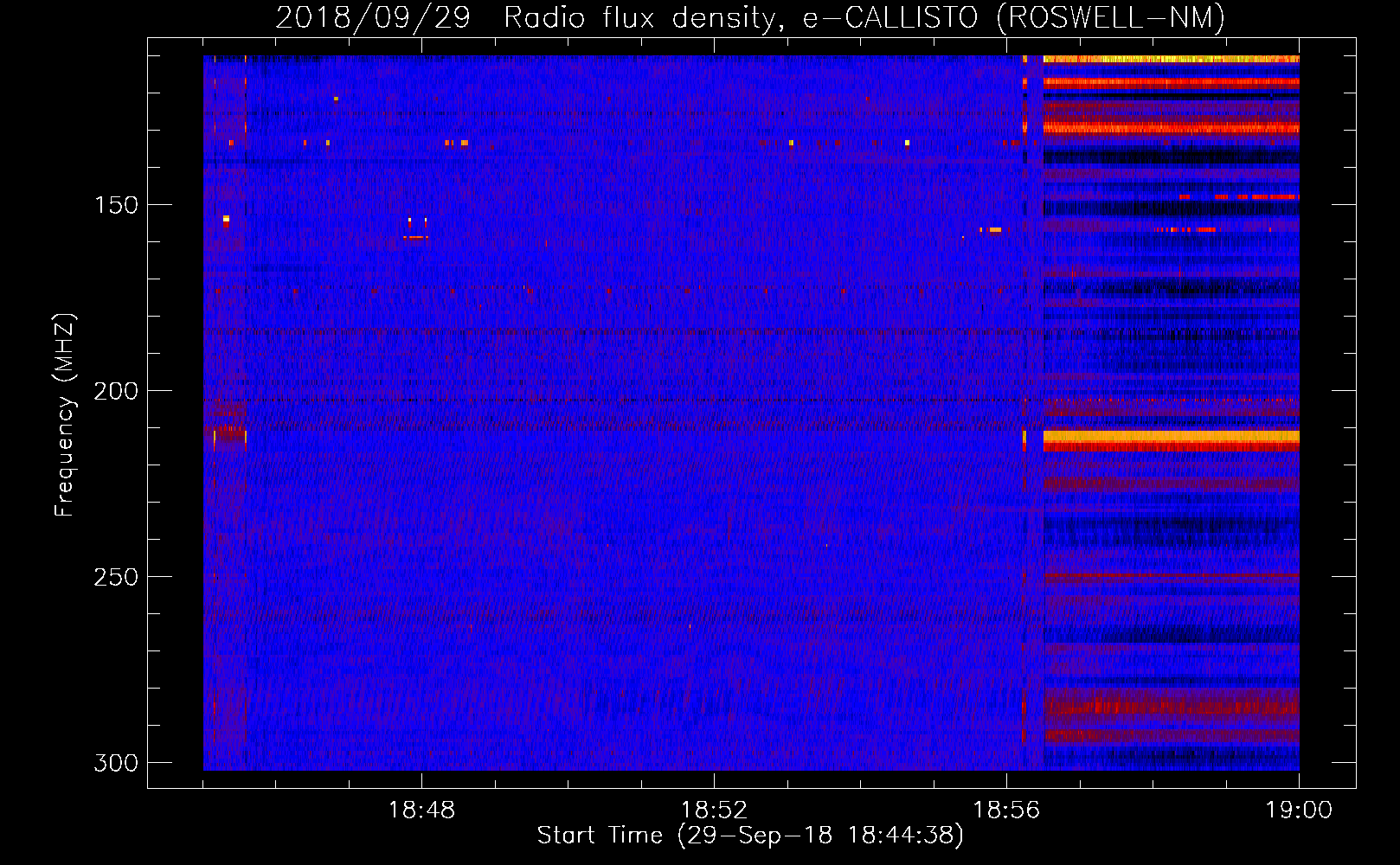
Task: Click the date "2018/09/29" in the title
Action: 373,18
